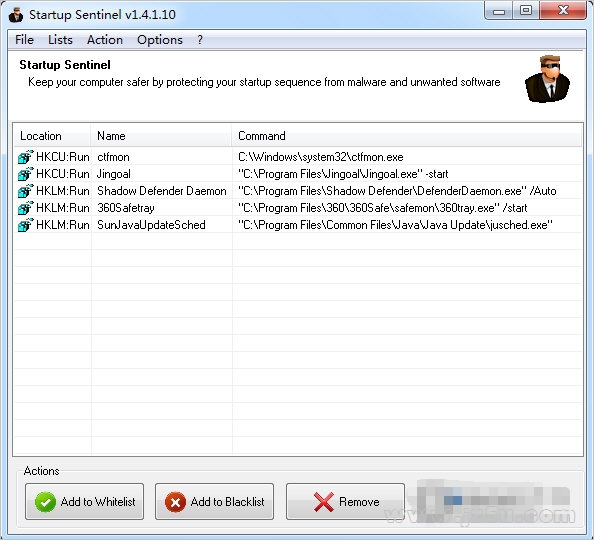Open the ? help menu
Viewport: 594px width, 540px height.
coord(200,40)
